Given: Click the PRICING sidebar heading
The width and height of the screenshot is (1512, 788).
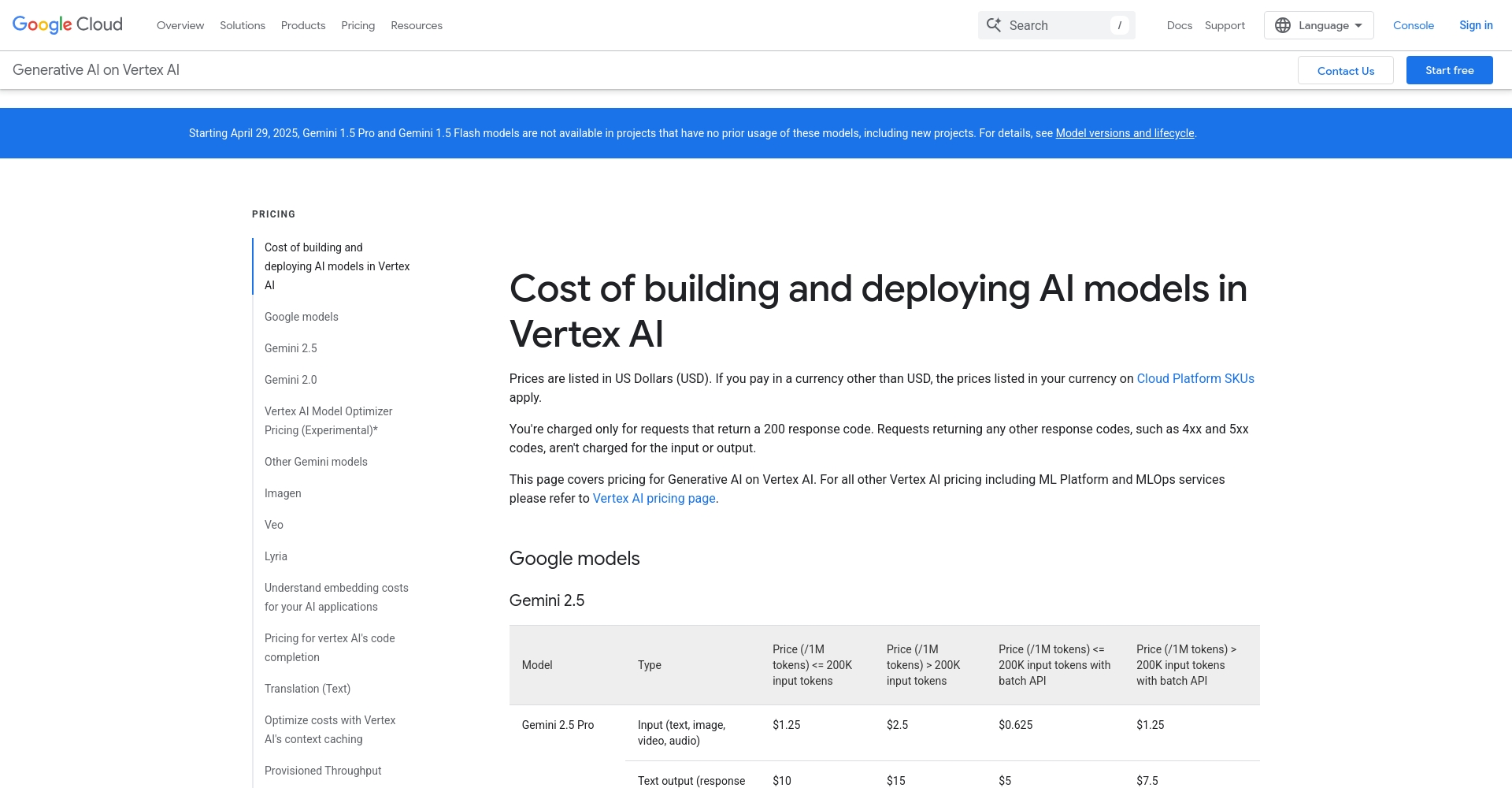Looking at the screenshot, I should 274,214.
